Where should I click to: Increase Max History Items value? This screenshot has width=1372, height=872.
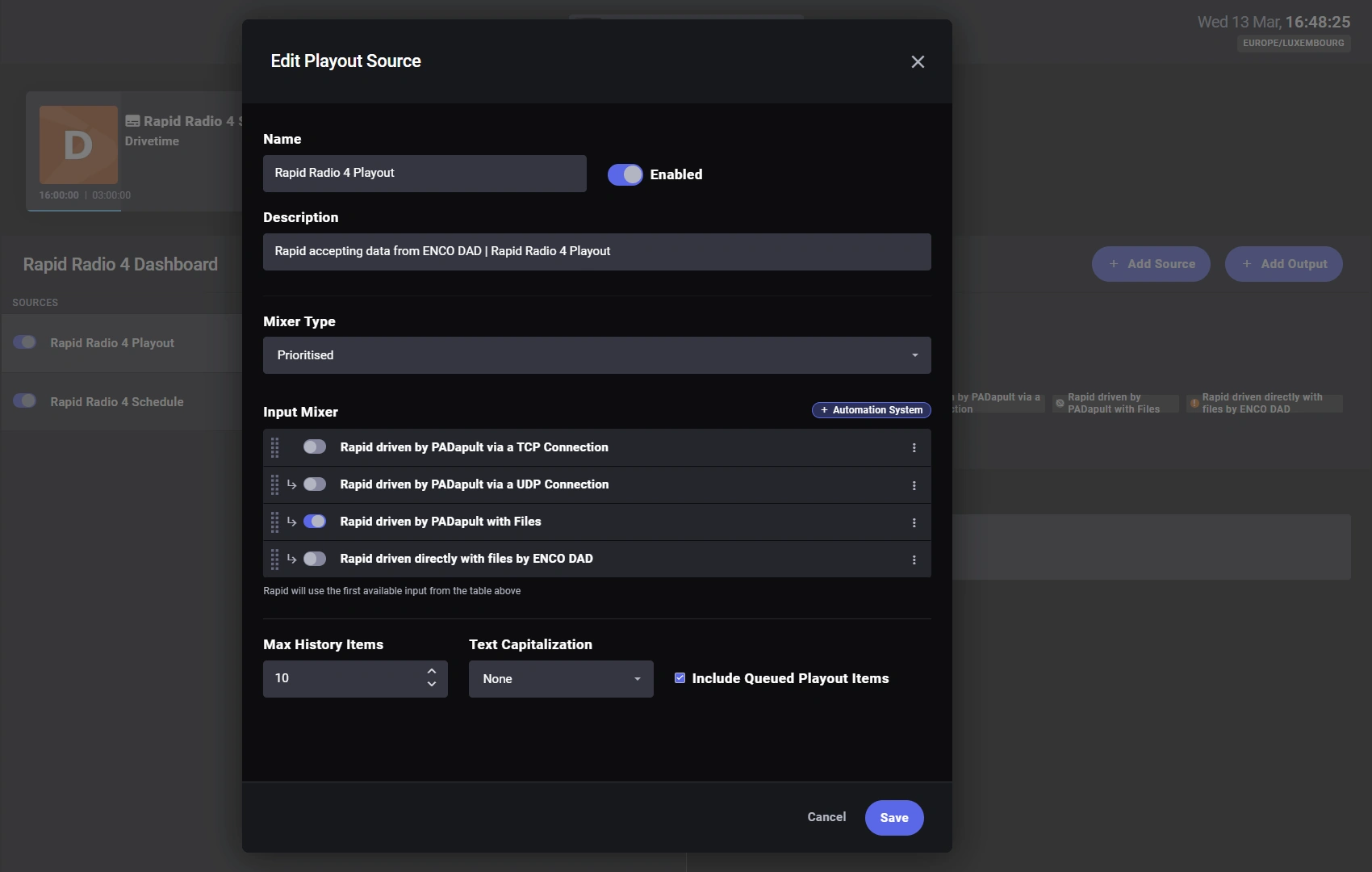click(x=432, y=671)
